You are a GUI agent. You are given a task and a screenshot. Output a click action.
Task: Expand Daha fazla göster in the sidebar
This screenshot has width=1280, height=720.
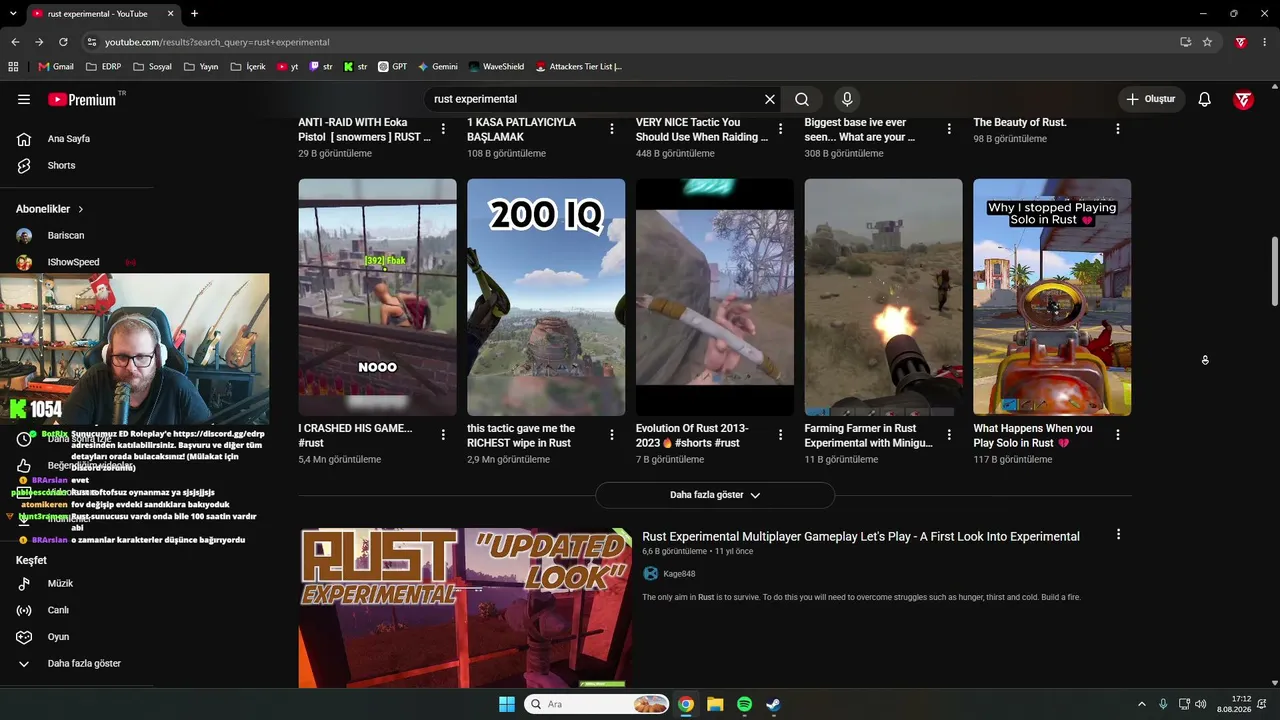(68, 664)
